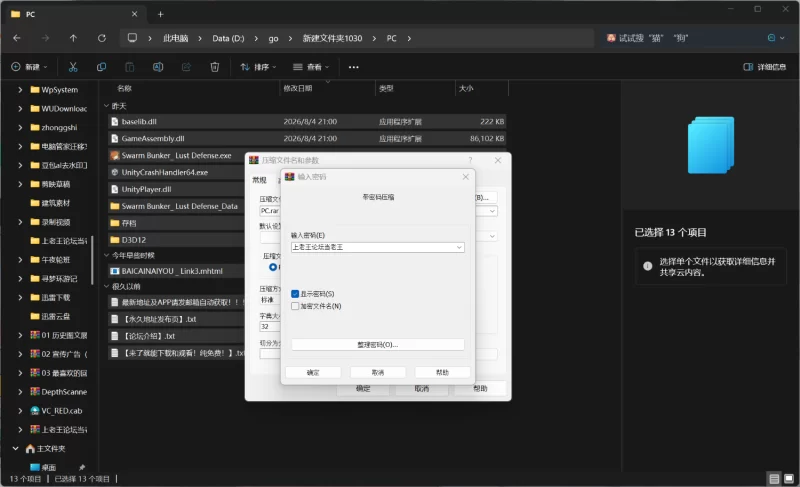Close the 压缩文件名和参数 dialog

(x=498, y=160)
